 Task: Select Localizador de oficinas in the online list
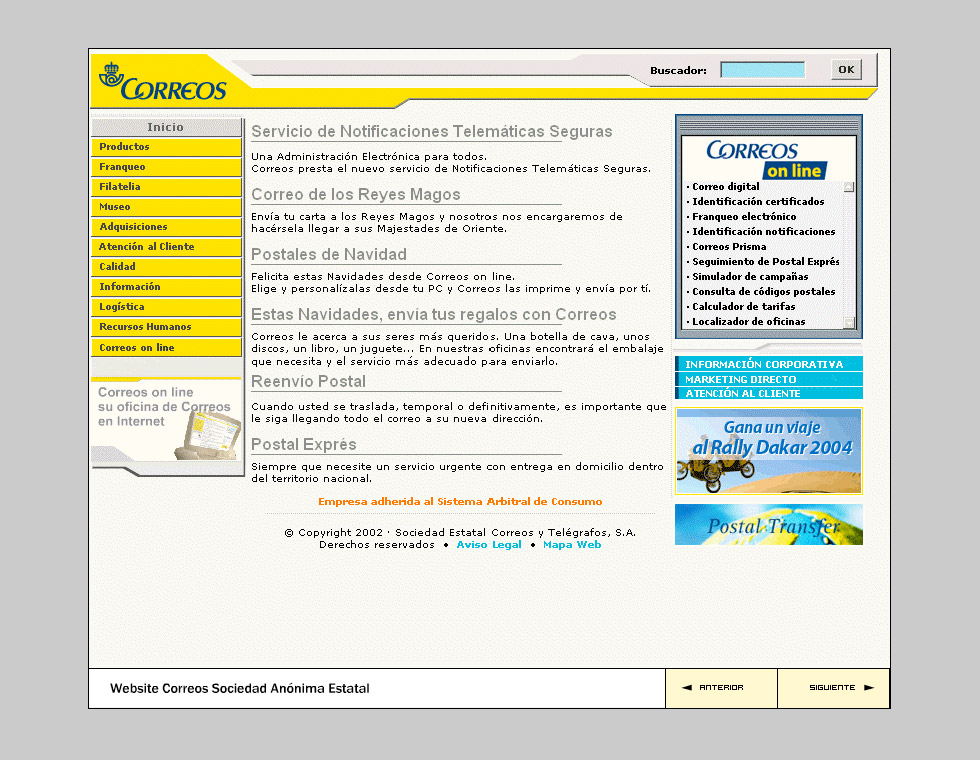pyautogui.click(x=749, y=321)
